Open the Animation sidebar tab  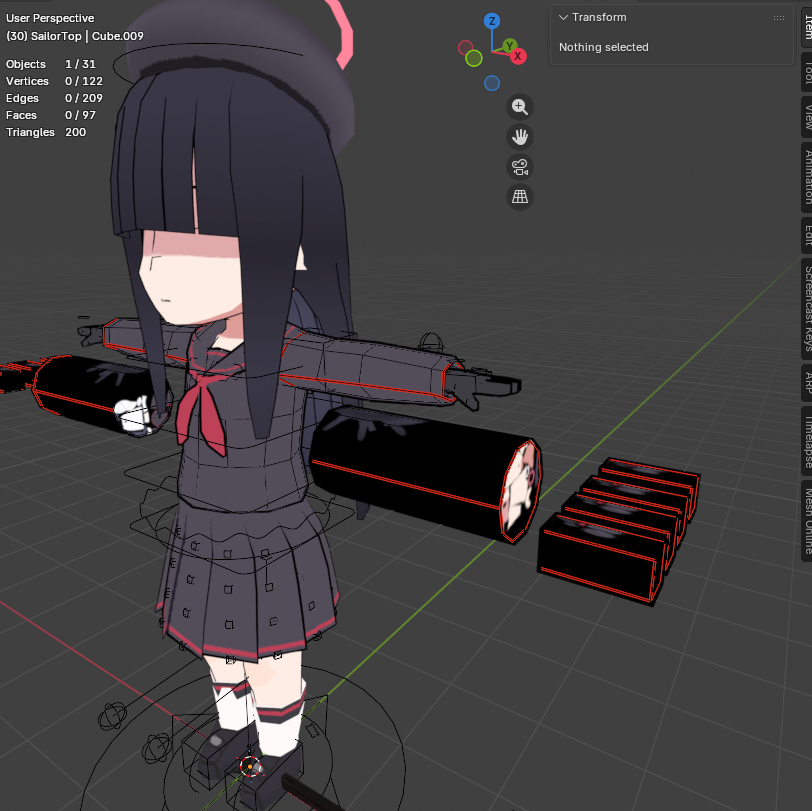(x=807, y=177)
